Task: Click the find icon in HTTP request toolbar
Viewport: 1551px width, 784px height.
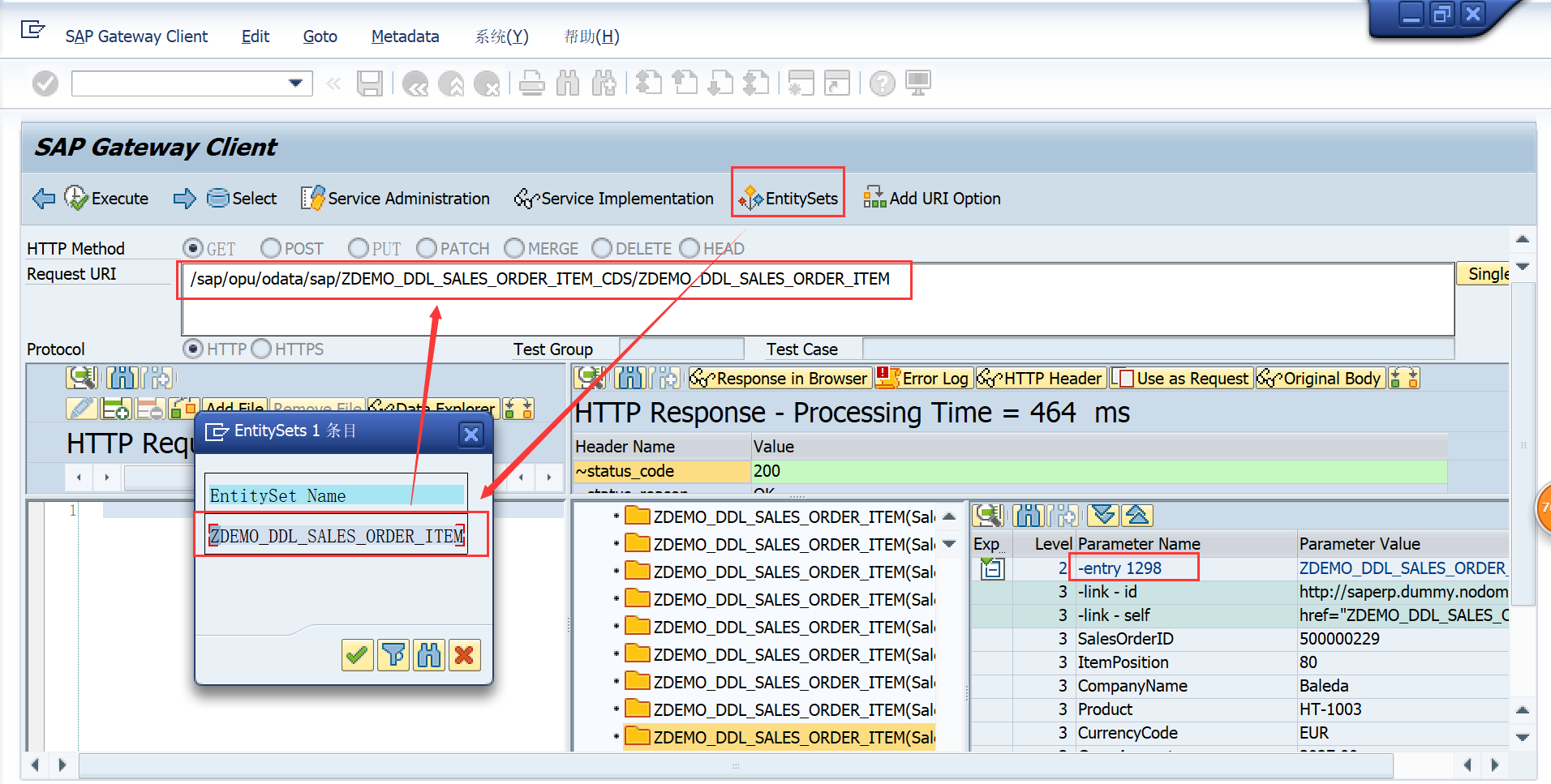Action: coord(122,378)
